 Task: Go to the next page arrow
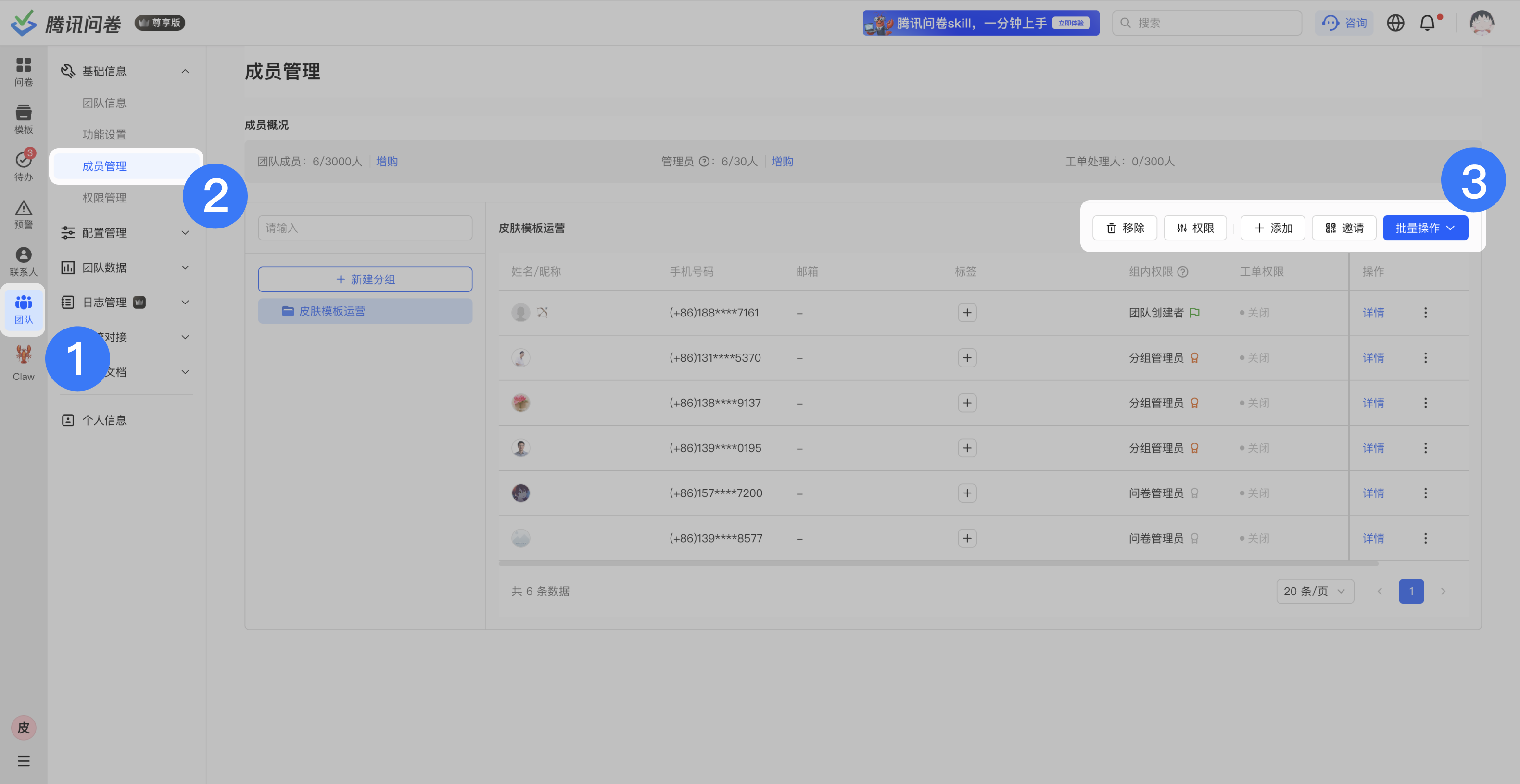(x=1443, y=592)
